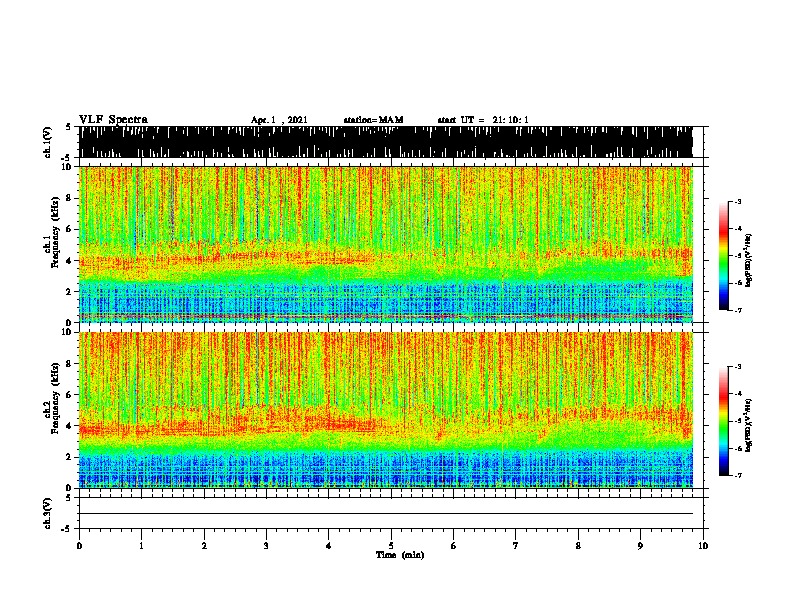The image size is (792, 612).
Task: Click the ch.3 flat signal line panel
Action: click(x=391, y=513)
